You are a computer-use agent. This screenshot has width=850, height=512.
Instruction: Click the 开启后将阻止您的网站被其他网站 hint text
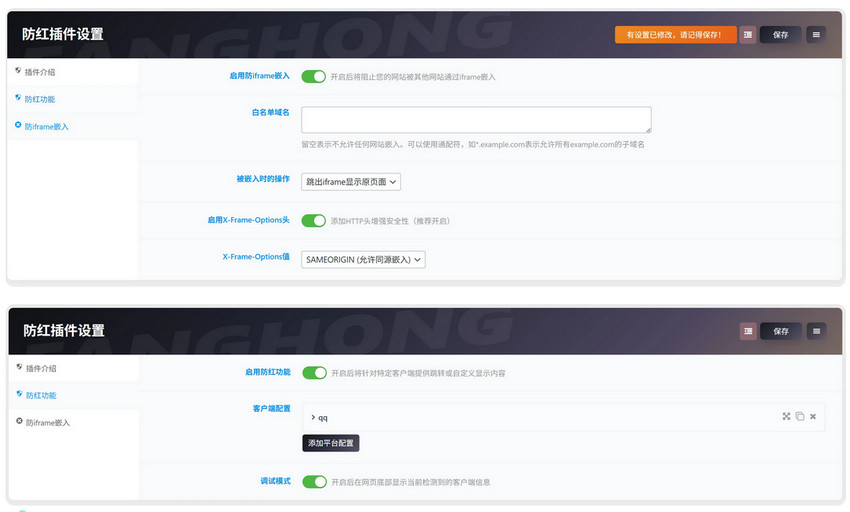[413, 77]
